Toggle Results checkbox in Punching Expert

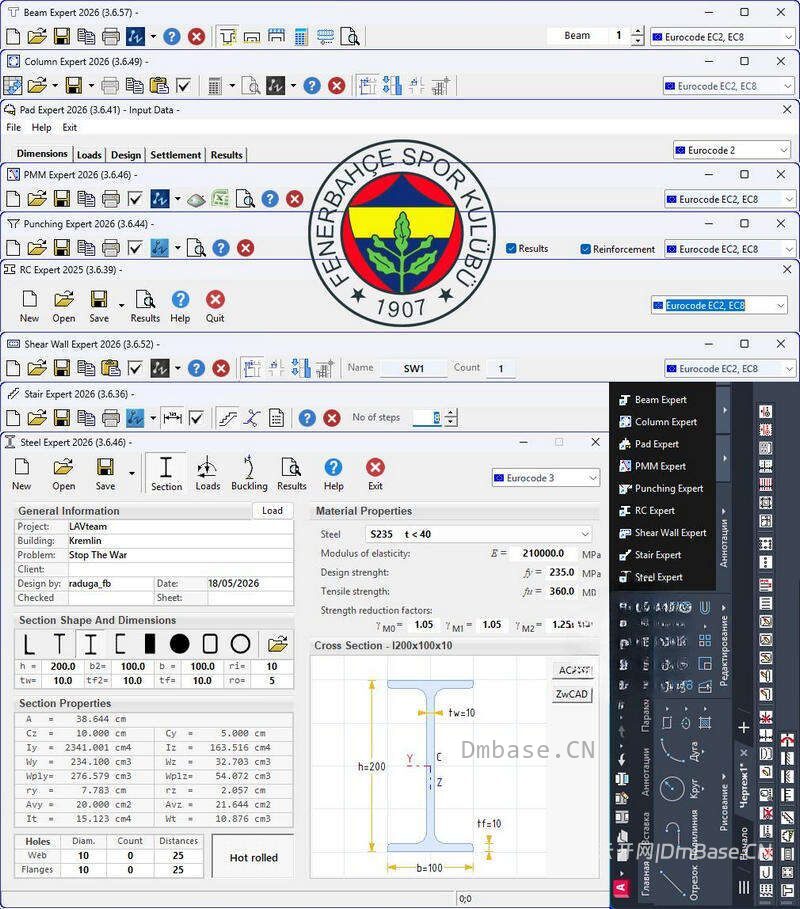511,248
